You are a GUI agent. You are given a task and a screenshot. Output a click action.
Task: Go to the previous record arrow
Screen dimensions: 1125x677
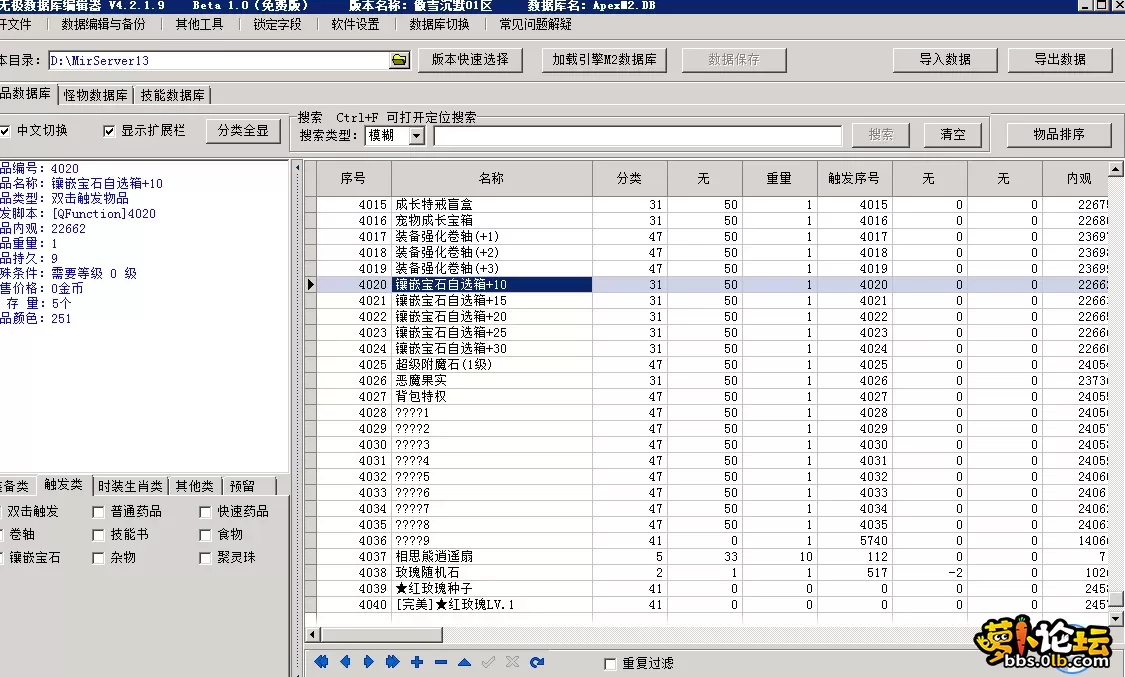345,662
